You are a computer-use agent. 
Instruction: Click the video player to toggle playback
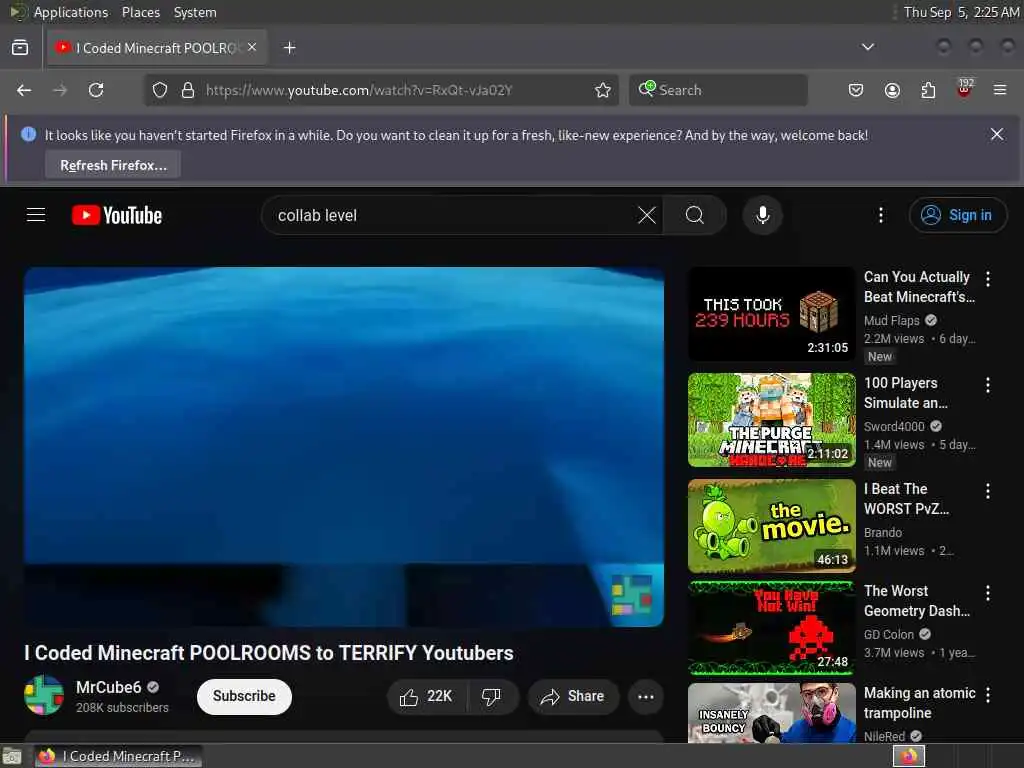coord(344,446)
